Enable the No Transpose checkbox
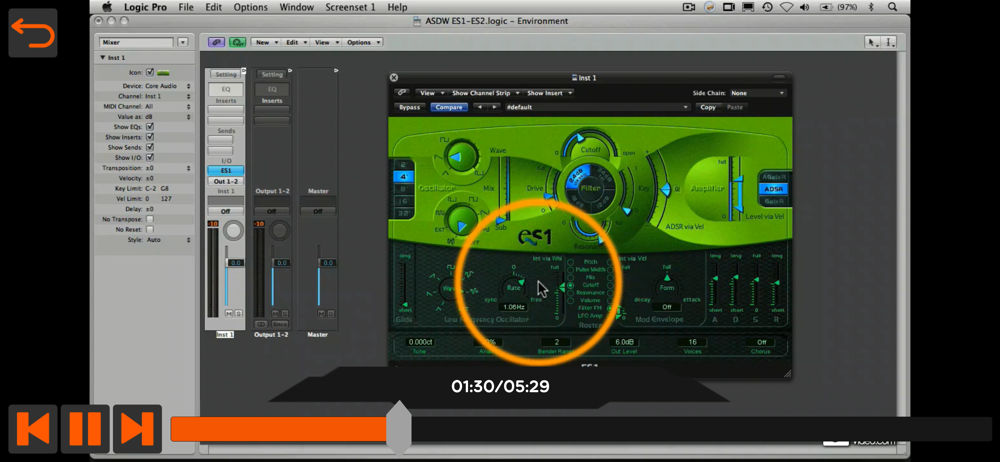The width and height of the screenshot is (1000, 462). (150, 219)
